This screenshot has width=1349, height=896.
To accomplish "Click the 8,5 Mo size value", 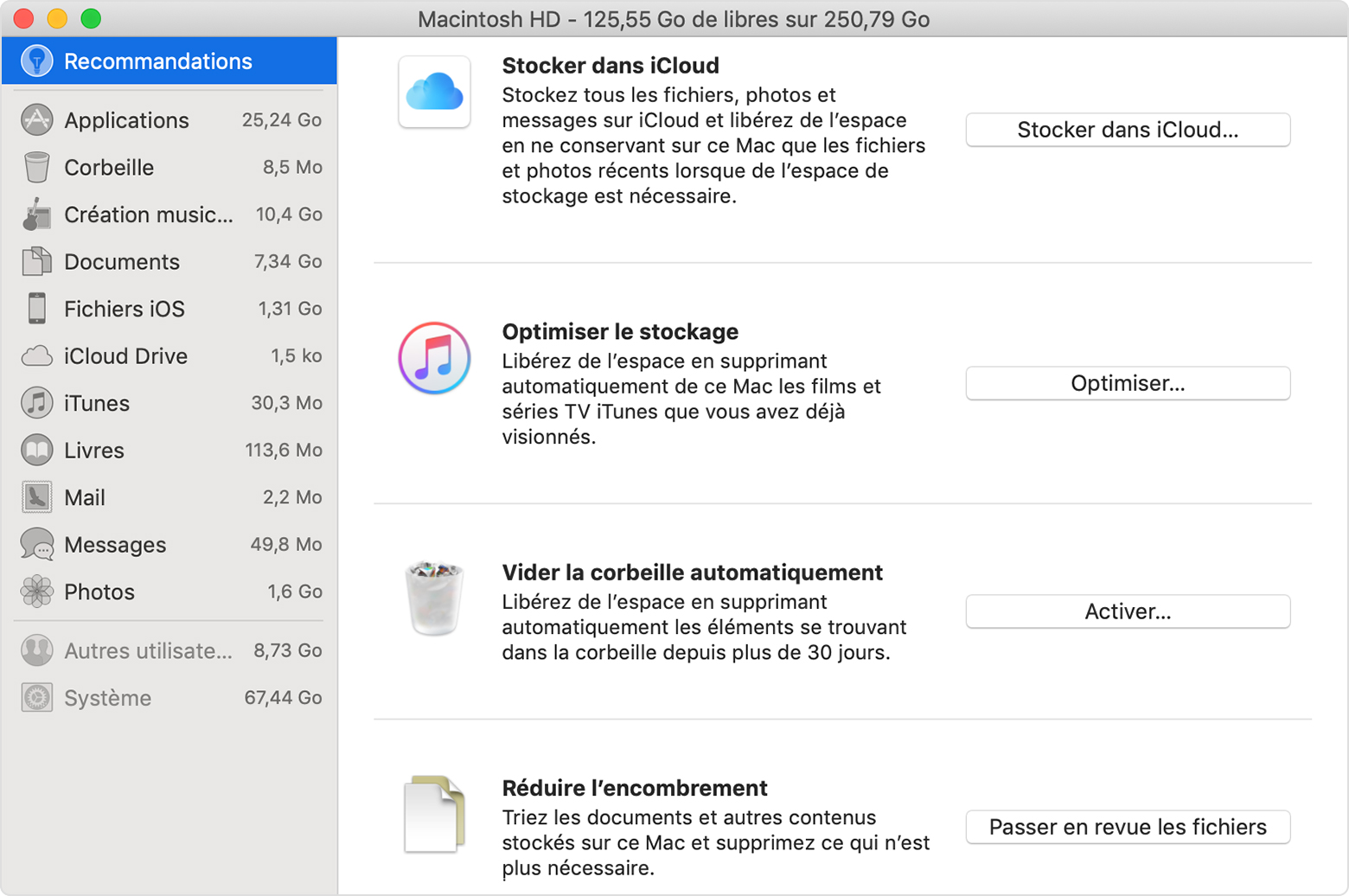I will (292, 167).
